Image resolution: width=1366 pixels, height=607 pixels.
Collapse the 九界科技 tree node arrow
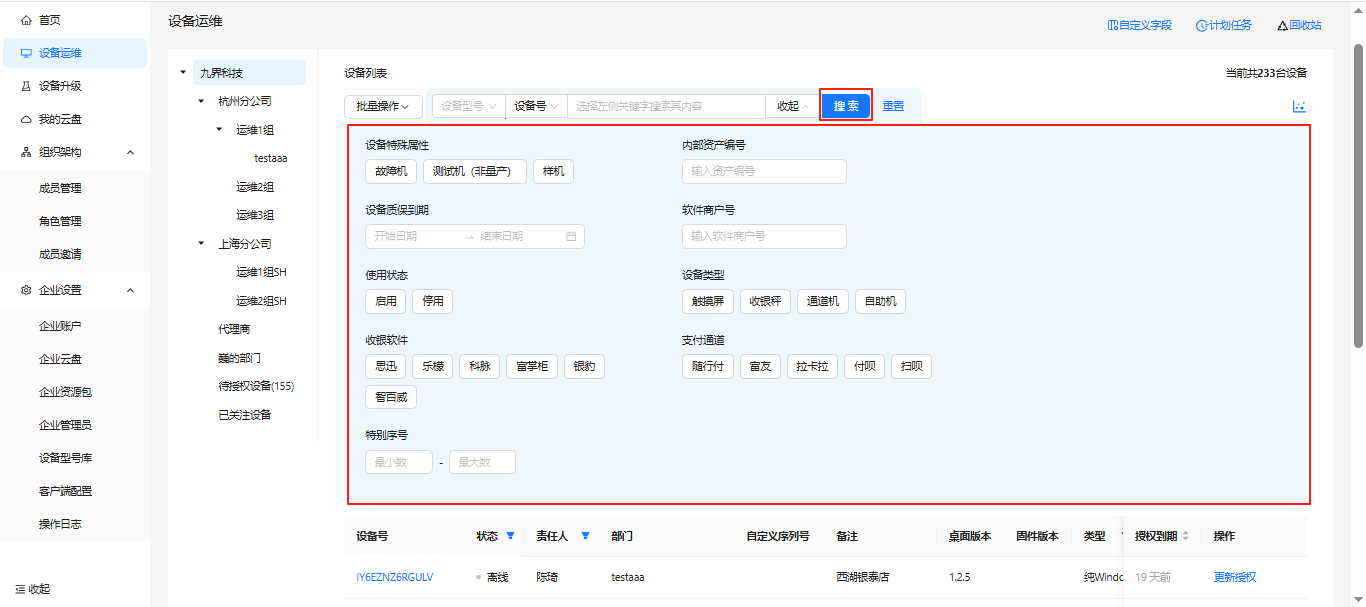click(183, 72)
